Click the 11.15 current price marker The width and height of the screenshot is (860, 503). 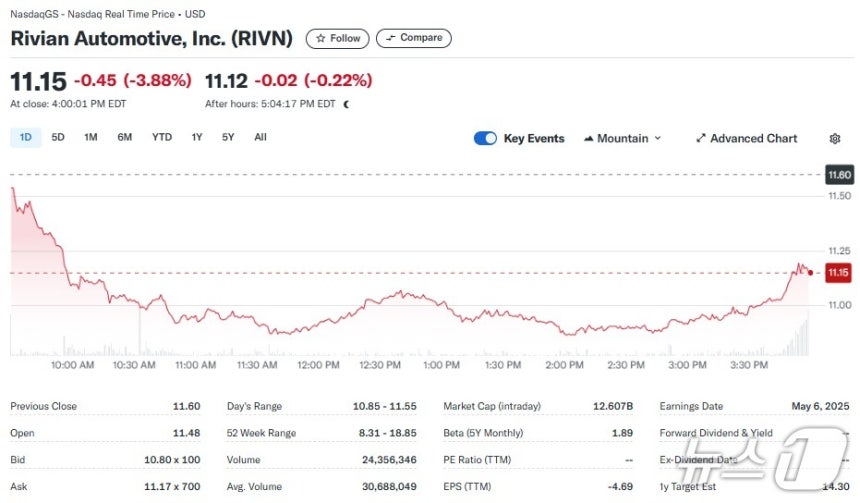(838, 273)
